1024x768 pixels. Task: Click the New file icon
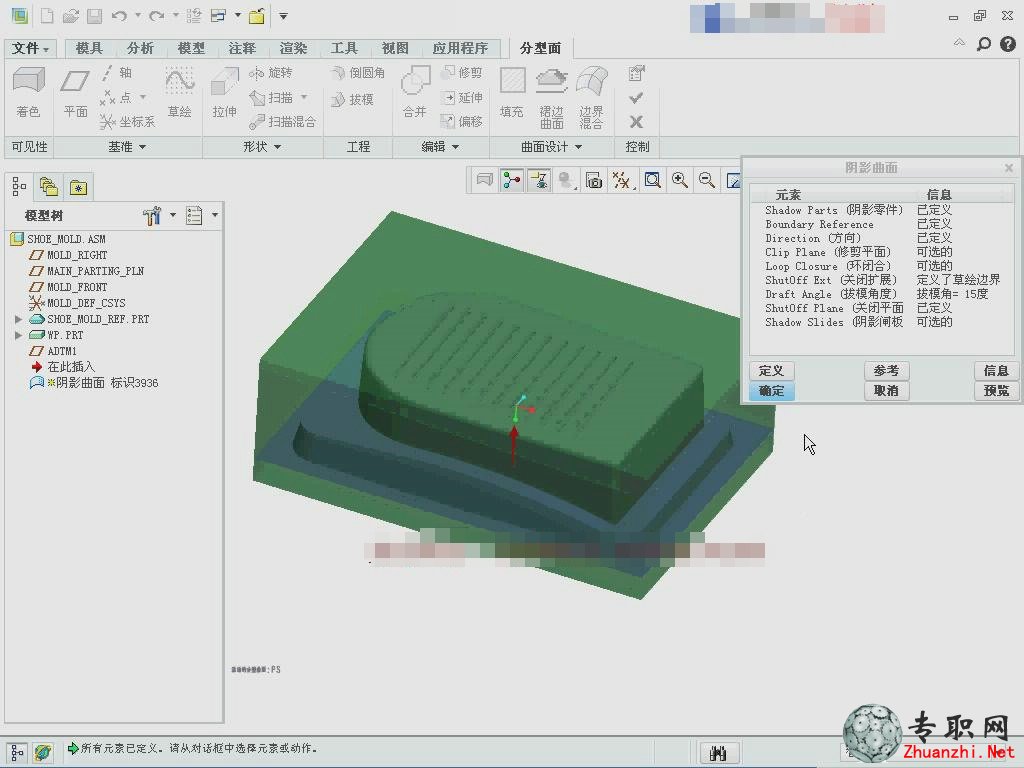(47, 16)
